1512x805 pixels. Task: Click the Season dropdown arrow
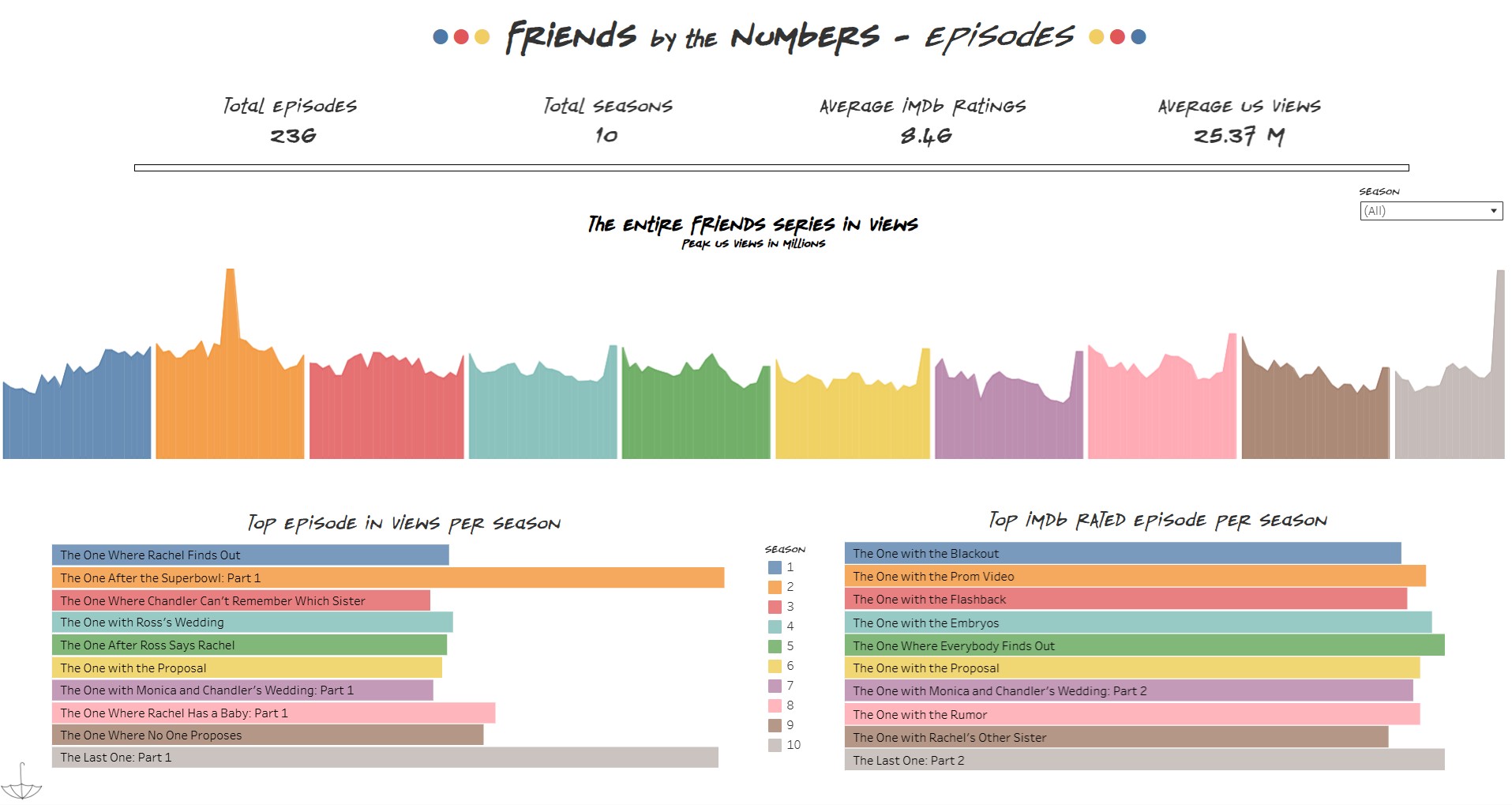(x=1493, y=211)
